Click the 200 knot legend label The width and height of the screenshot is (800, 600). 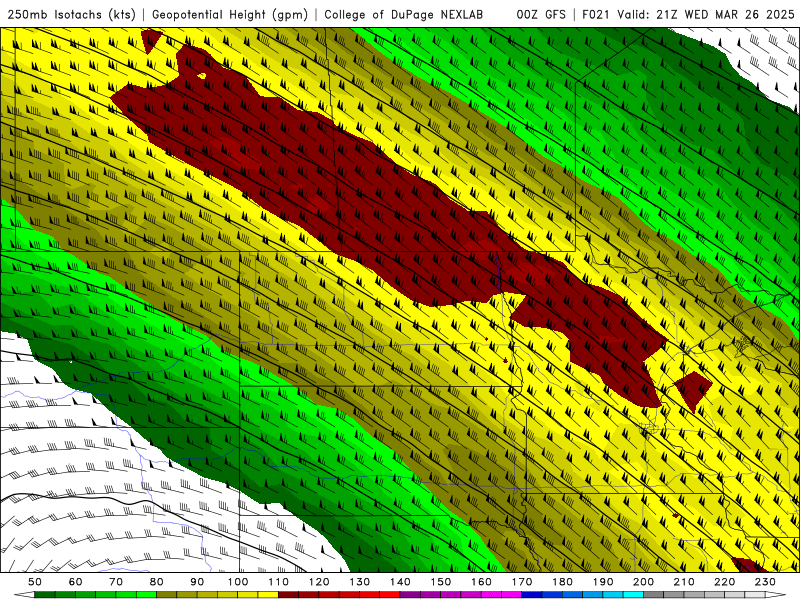[643, 582]
